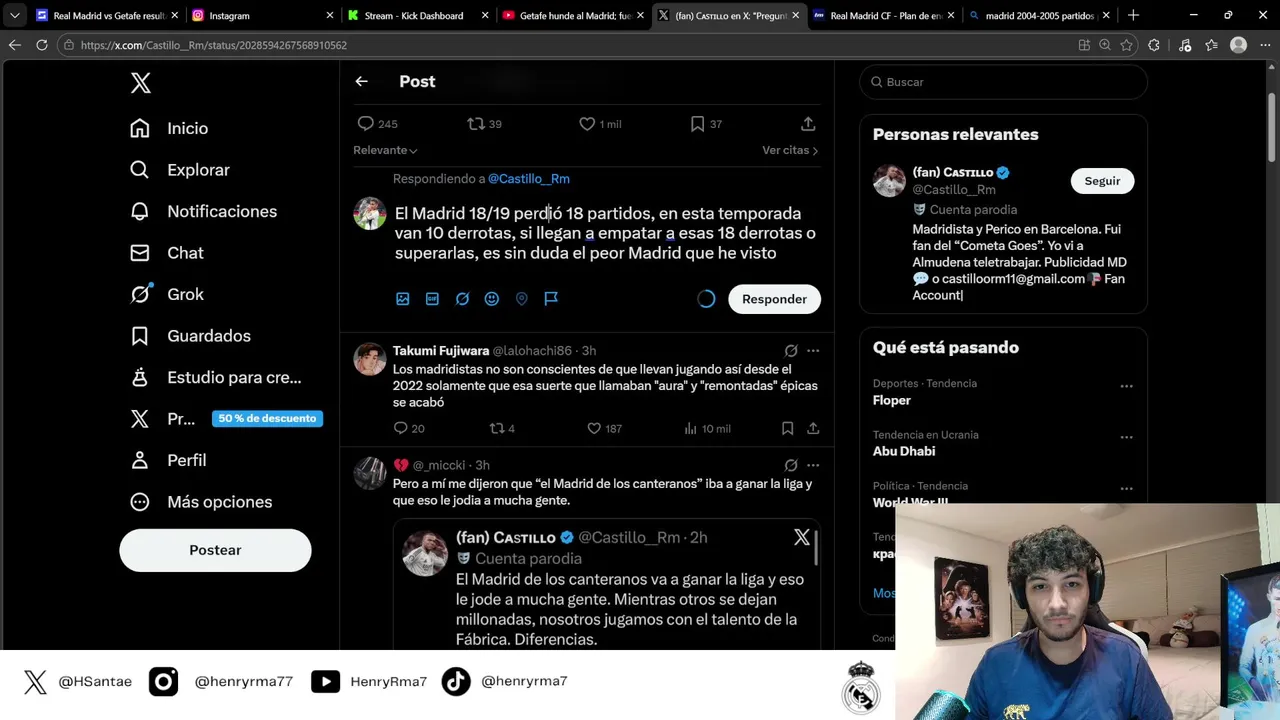Screen dimensions: 1280x720
Task: Open @Castillo__Rm mention link
Action: coord(529,179)
